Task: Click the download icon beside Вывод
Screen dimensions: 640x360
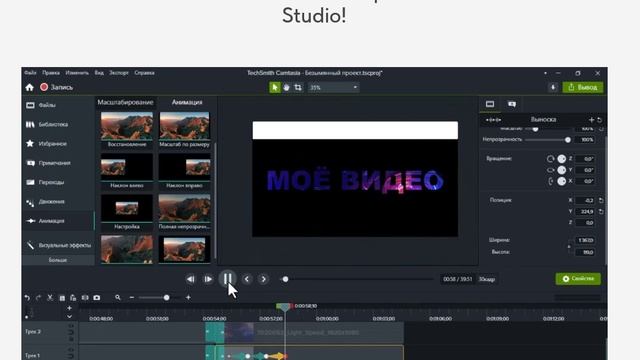Action: click(553, 87)
